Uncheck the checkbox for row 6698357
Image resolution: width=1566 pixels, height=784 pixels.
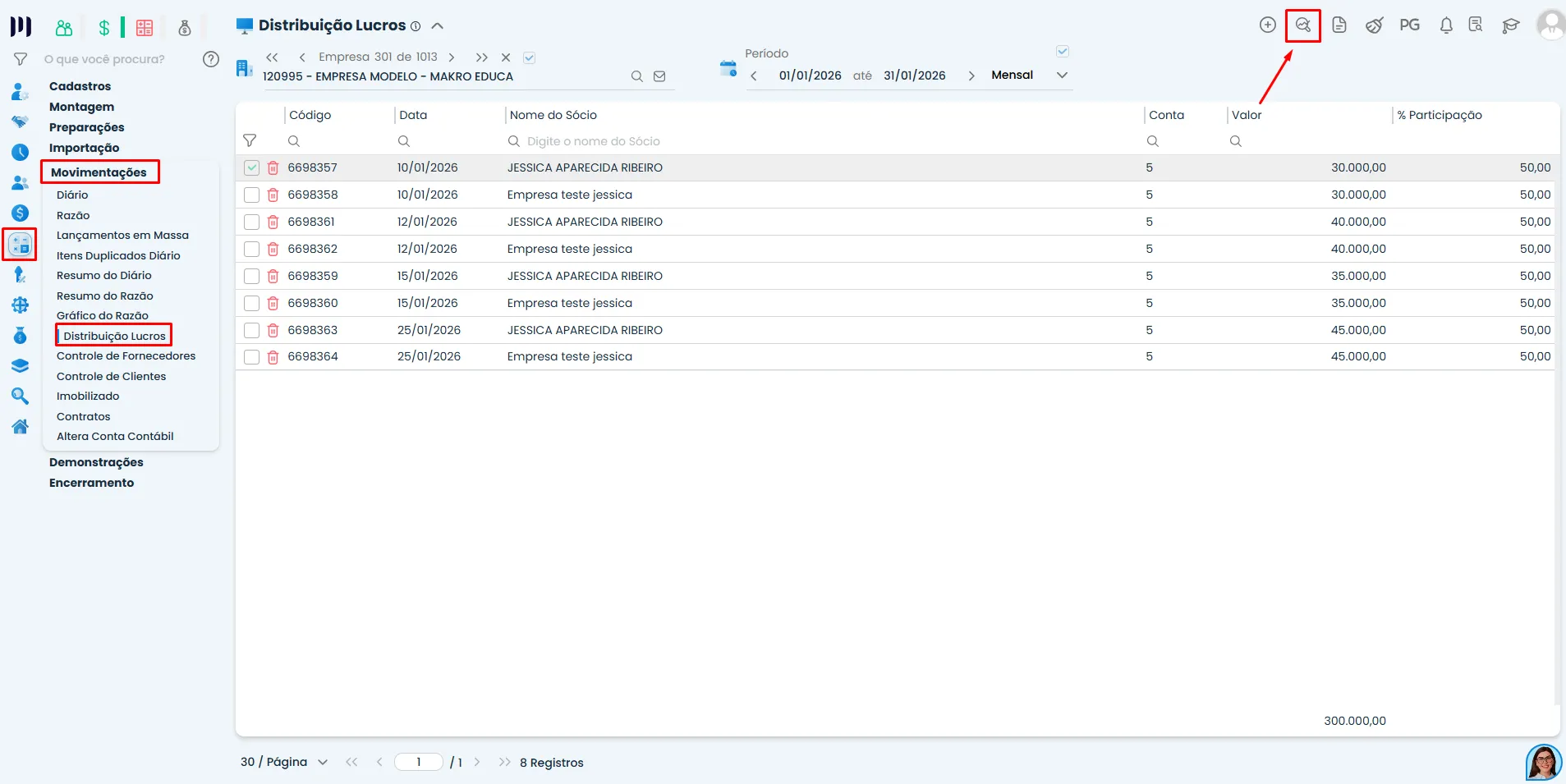click(251, 167)
